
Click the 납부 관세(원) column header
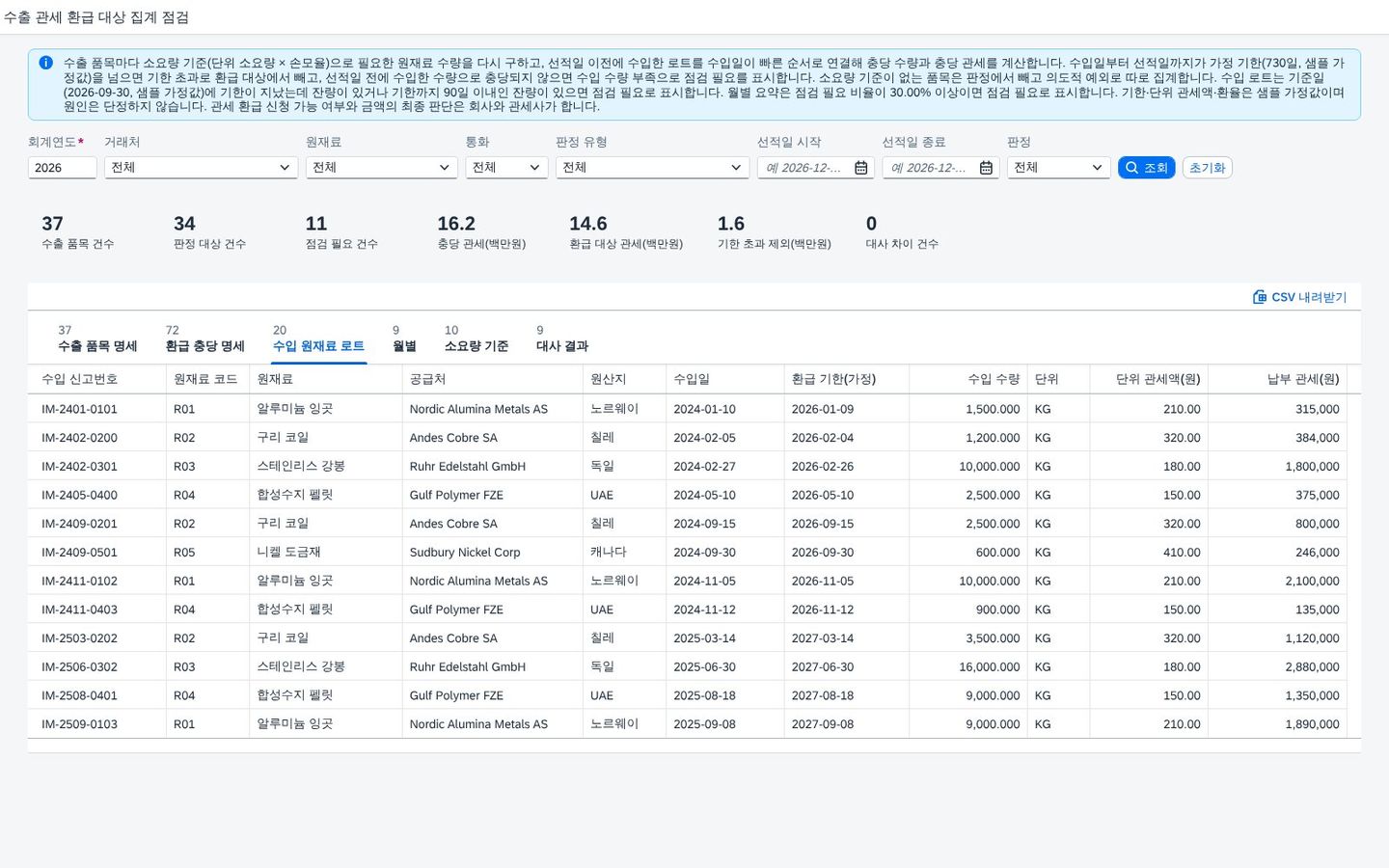coord(1277,379)
